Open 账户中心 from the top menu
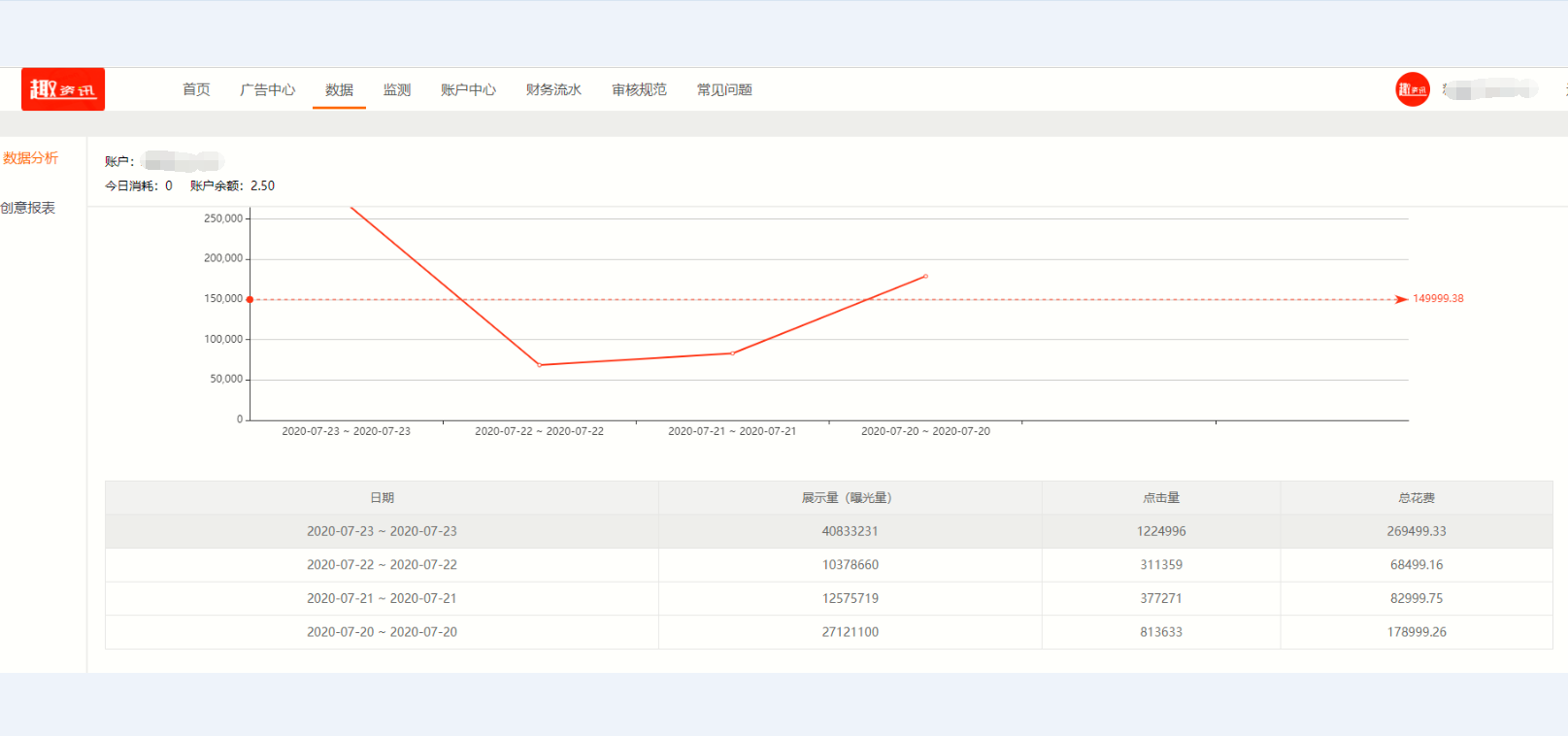The width and height of the screenshot is (1568, 736). [x=468, y=89]
